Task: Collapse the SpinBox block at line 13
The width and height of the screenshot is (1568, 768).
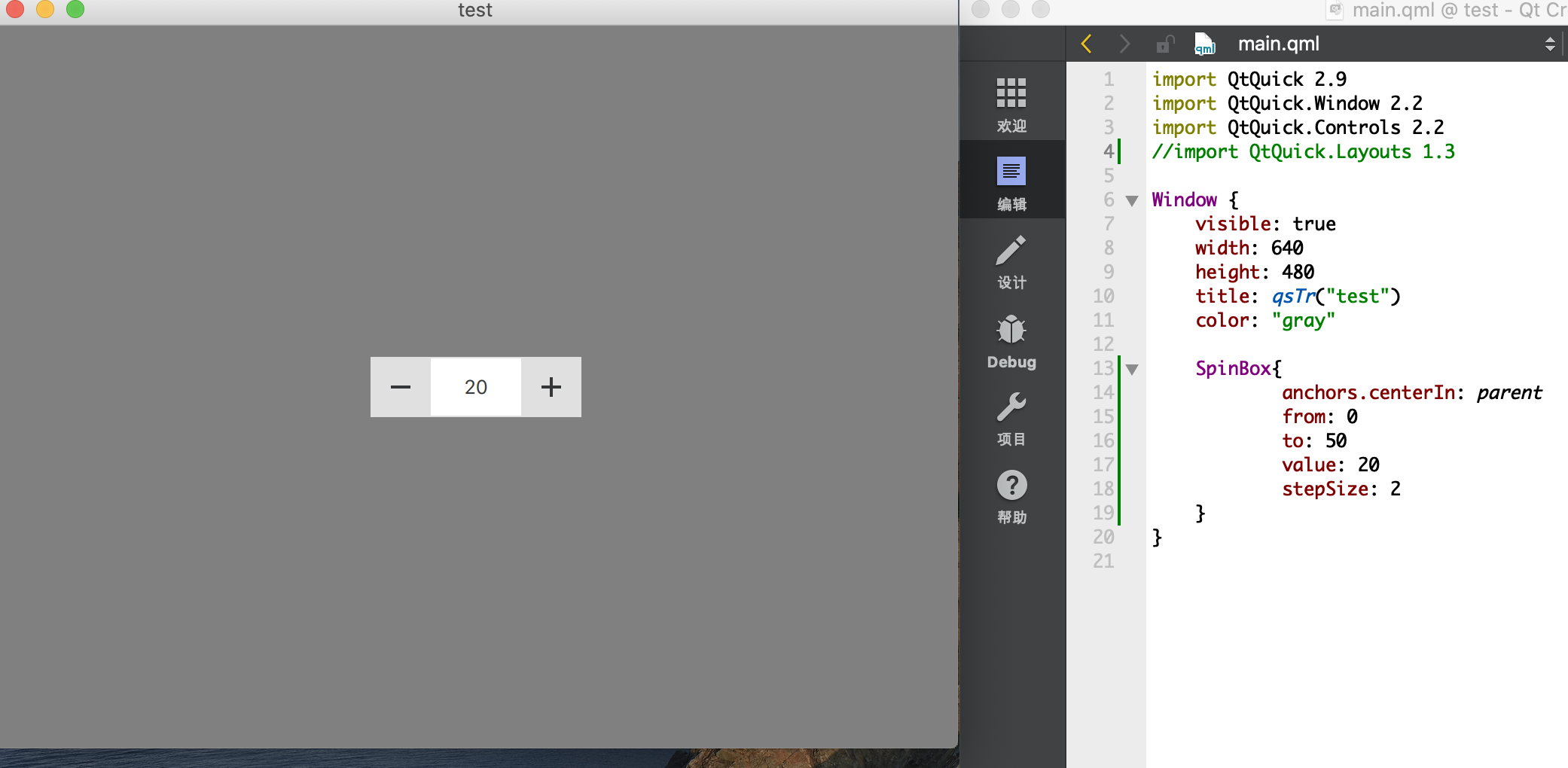Action: (x=1133, y=369)
